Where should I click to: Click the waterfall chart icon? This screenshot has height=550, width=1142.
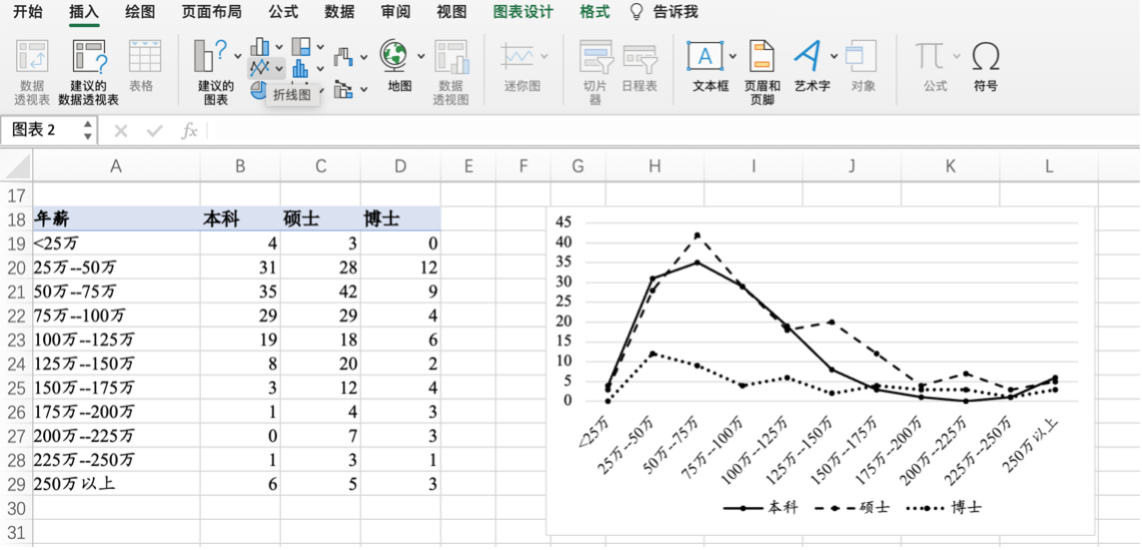click(x=343, y=57)
